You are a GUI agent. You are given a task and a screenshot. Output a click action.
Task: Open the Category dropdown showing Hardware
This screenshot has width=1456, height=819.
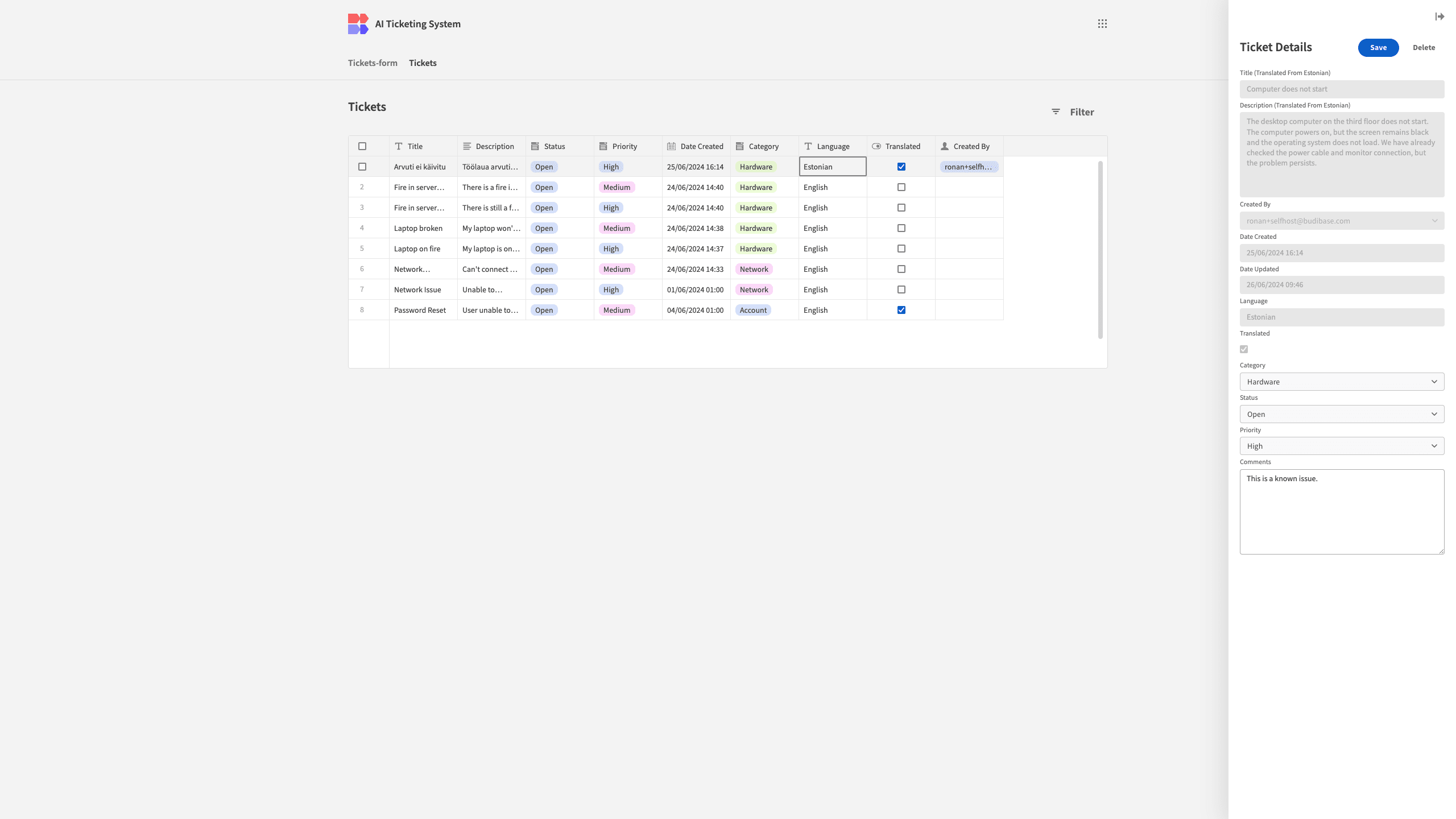[1342, 382]
